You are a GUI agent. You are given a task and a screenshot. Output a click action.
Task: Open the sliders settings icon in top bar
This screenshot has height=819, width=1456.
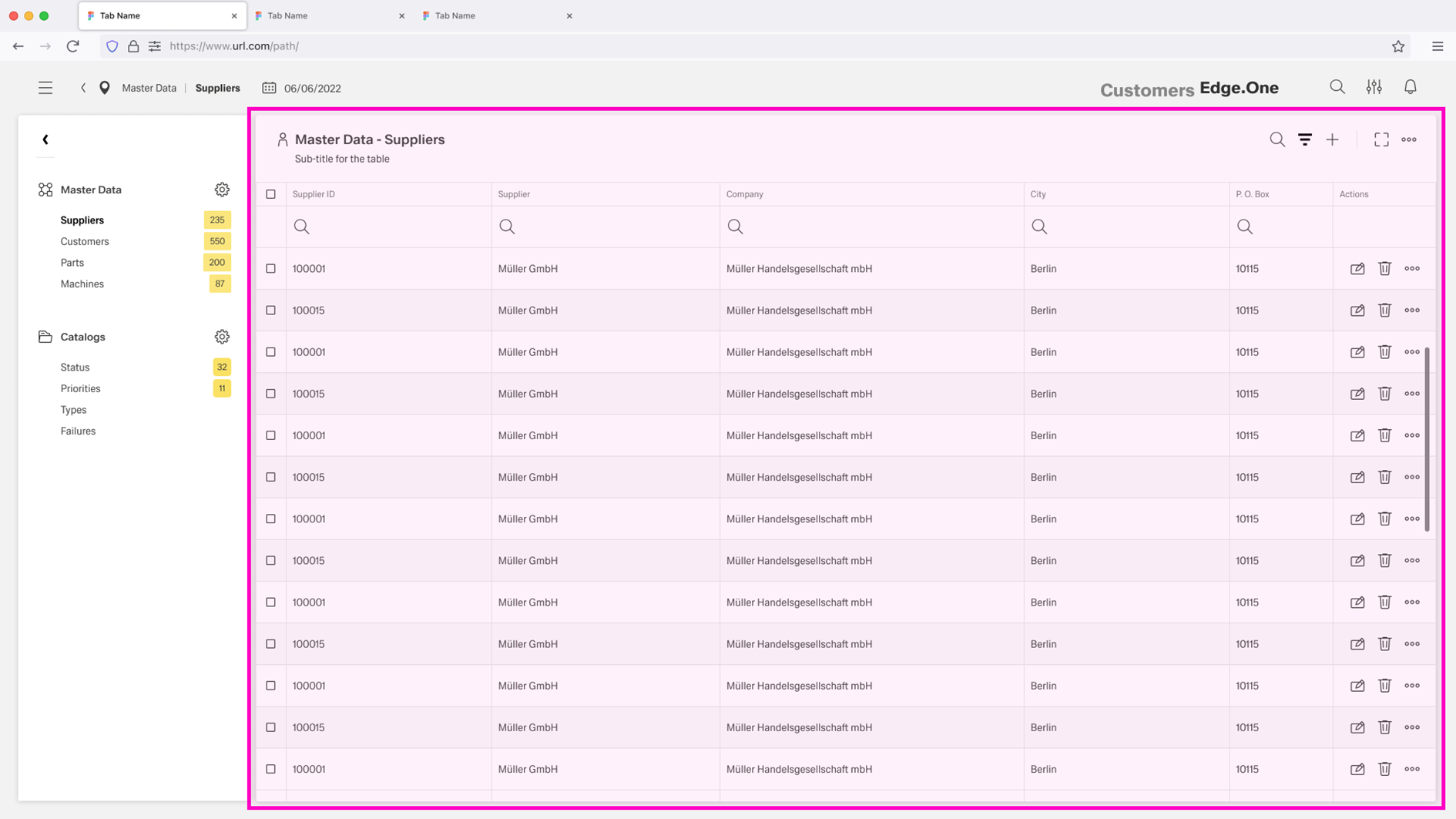(x=1374, y=87)
